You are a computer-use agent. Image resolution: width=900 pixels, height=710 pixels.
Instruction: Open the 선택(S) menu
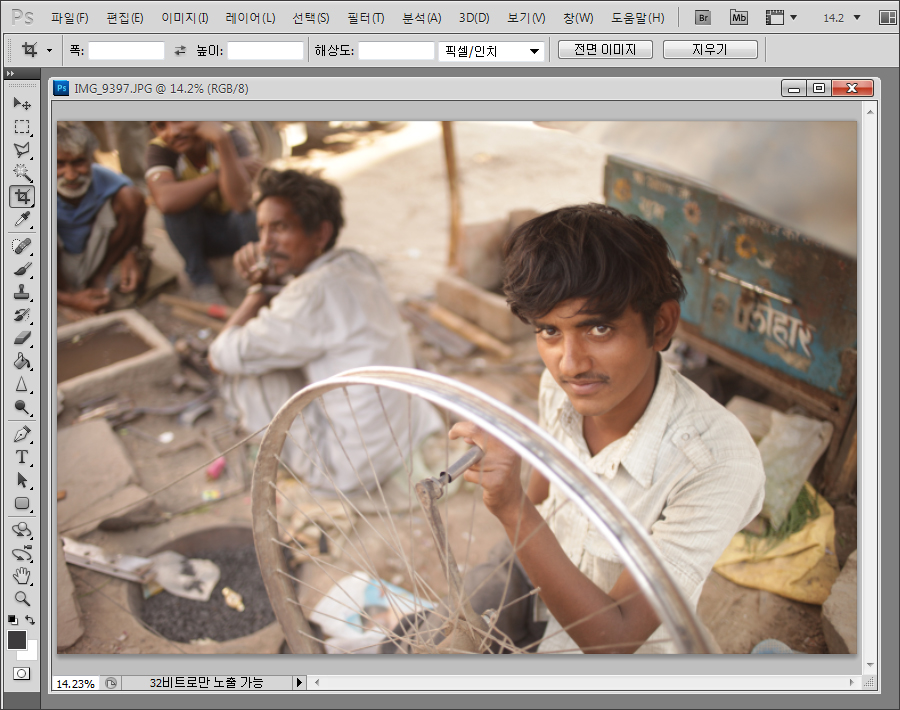(x=311, y=18)
